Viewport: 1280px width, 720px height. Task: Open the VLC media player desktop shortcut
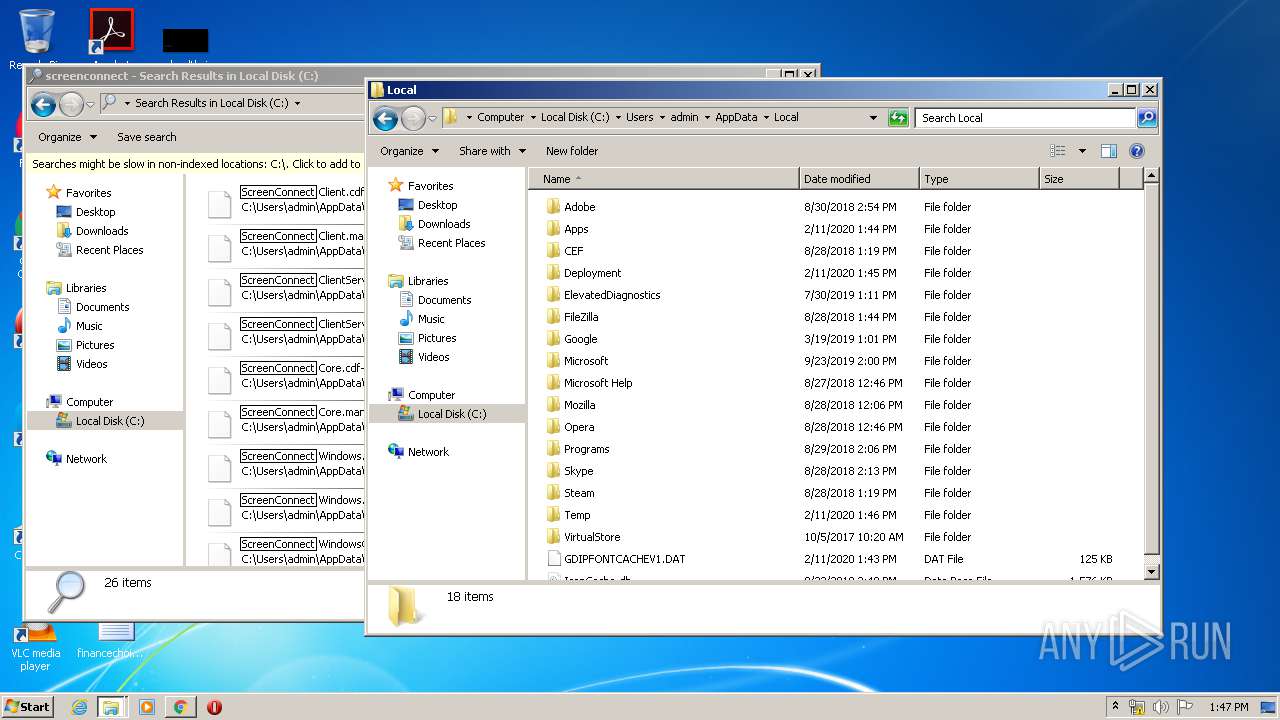click(x=35, y=646)
